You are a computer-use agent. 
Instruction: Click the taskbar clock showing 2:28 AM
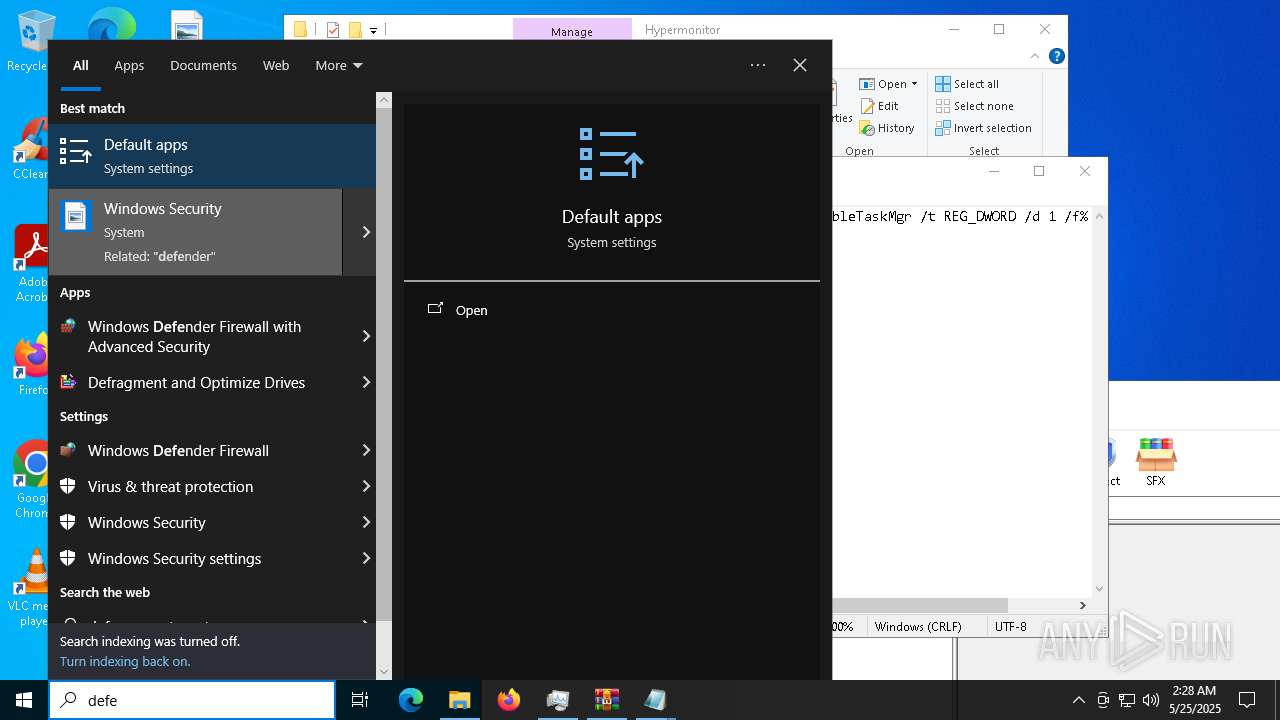tap(1195, 700)
